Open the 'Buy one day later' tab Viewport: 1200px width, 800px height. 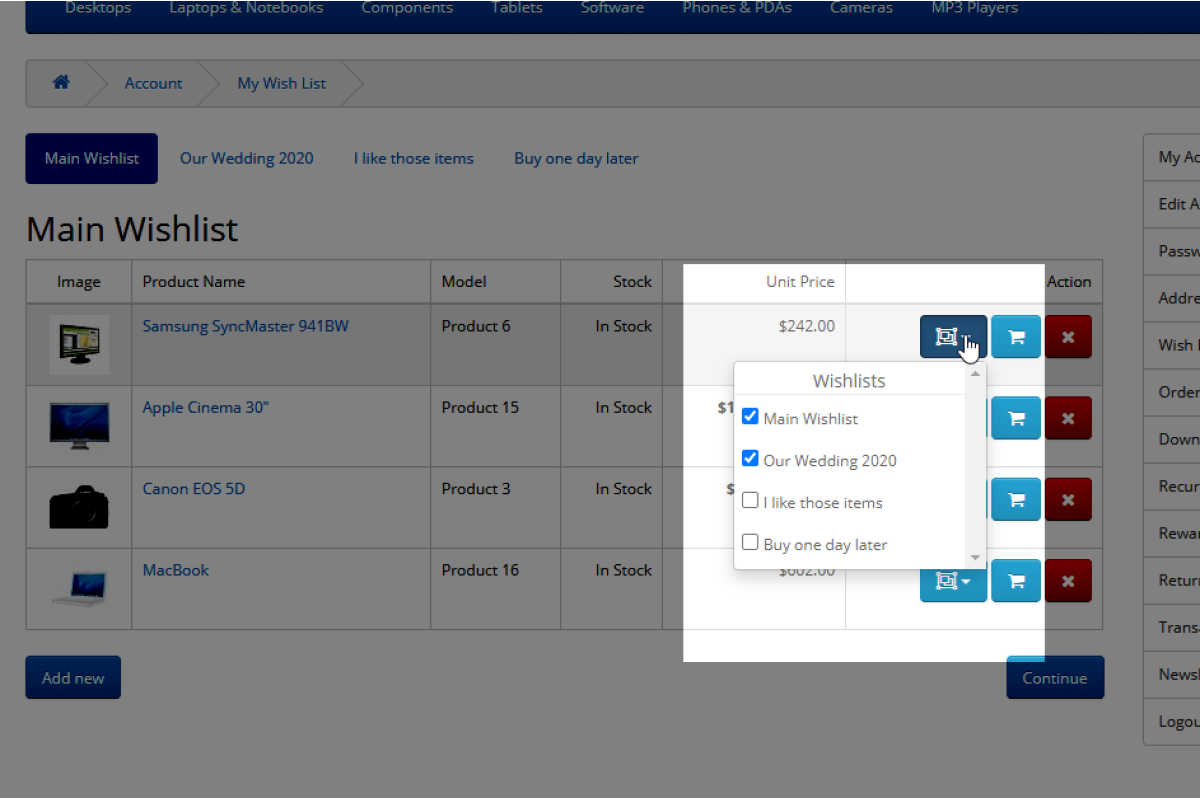coord(576,158)
